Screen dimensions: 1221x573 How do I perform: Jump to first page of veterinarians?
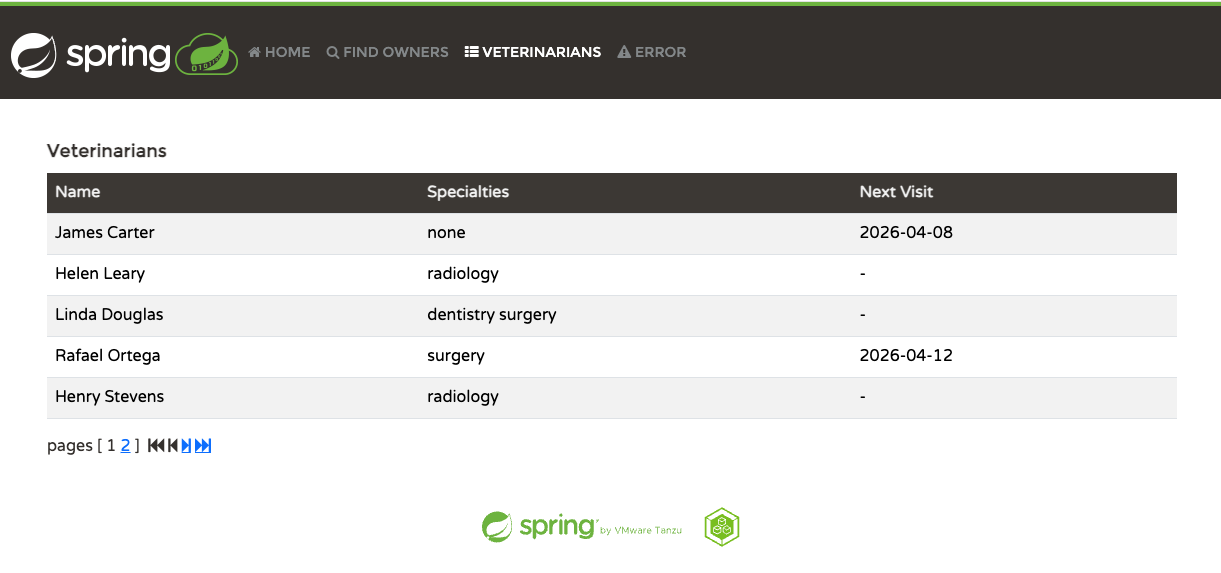coord(155,446)
